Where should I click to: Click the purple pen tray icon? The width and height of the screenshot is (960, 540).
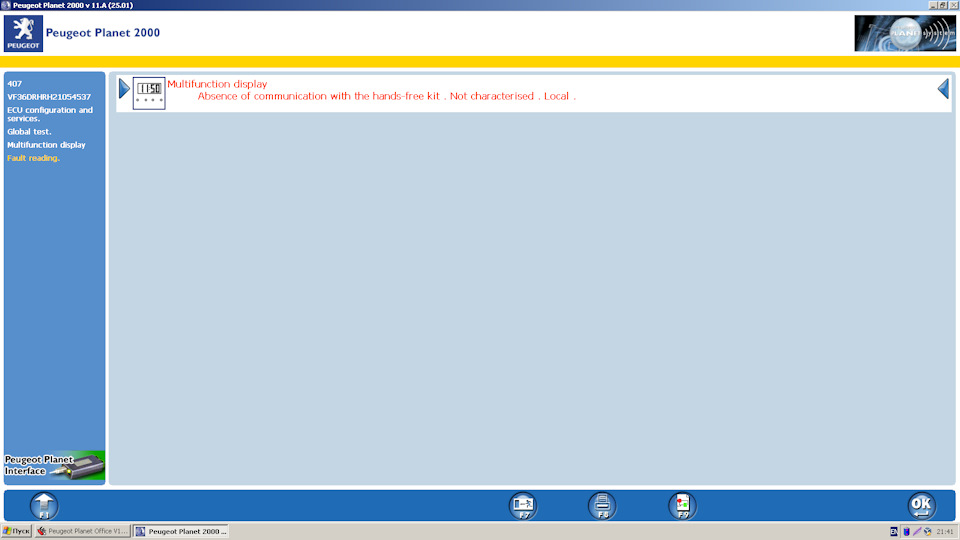pos(917,531)
